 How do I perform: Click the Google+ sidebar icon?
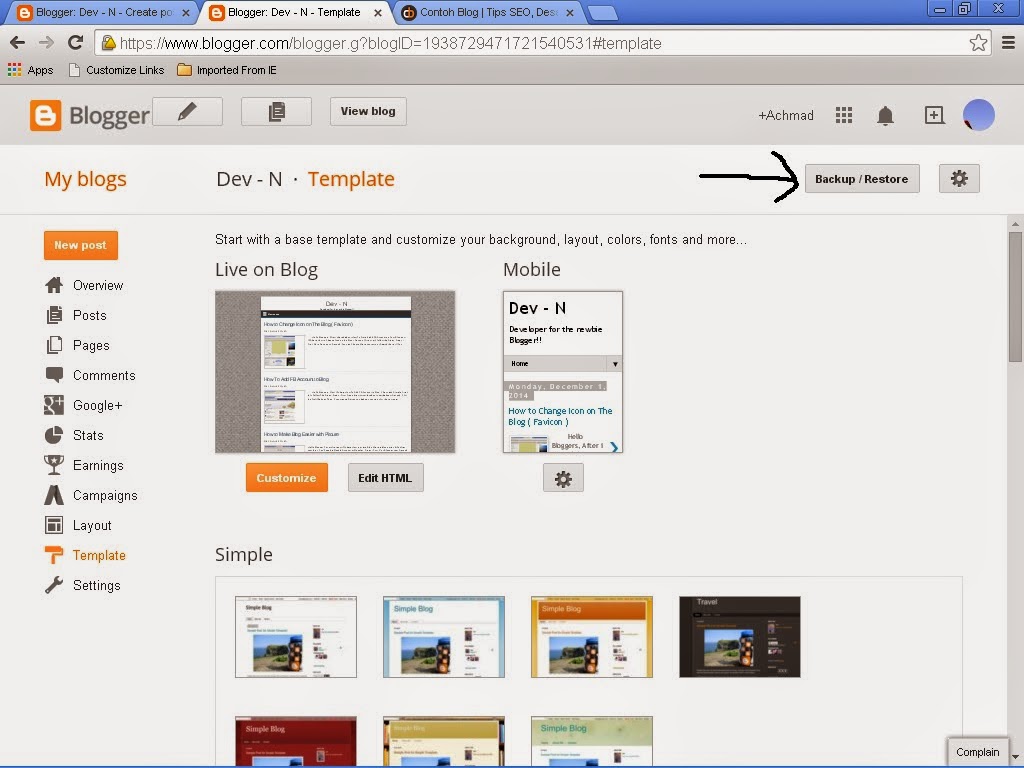54,405
